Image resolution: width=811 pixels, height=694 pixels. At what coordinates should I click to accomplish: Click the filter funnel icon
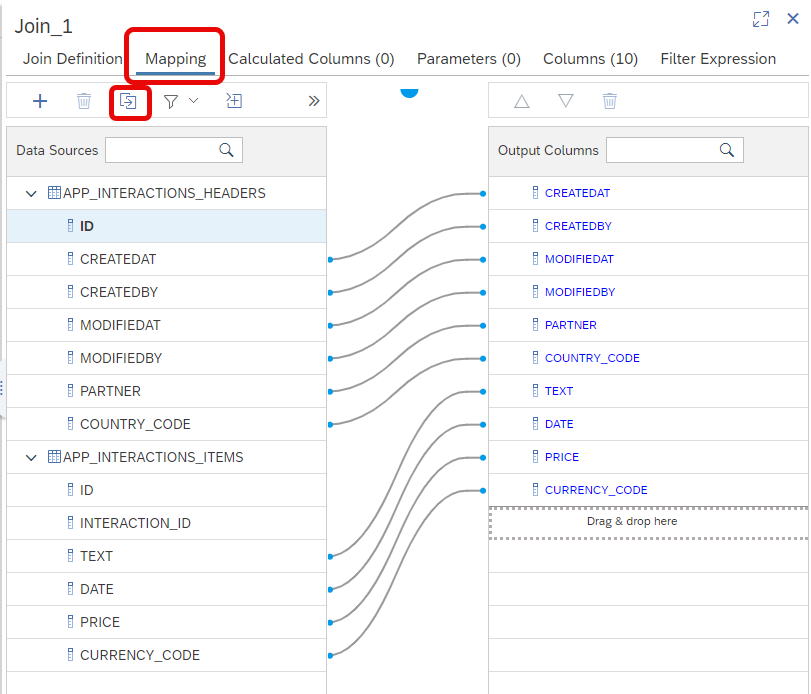[171, 101]
